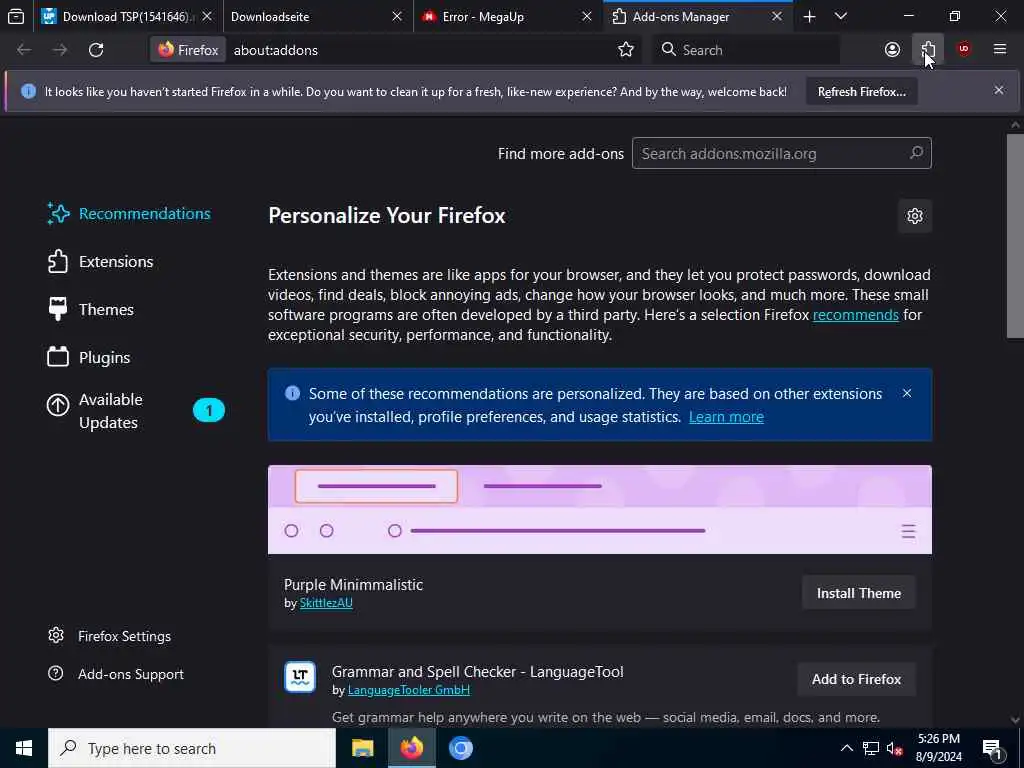Viewport: 1024px width, 768px height.
Task: Click the Firefox identity box in address bar
Action: coord(188,50)
